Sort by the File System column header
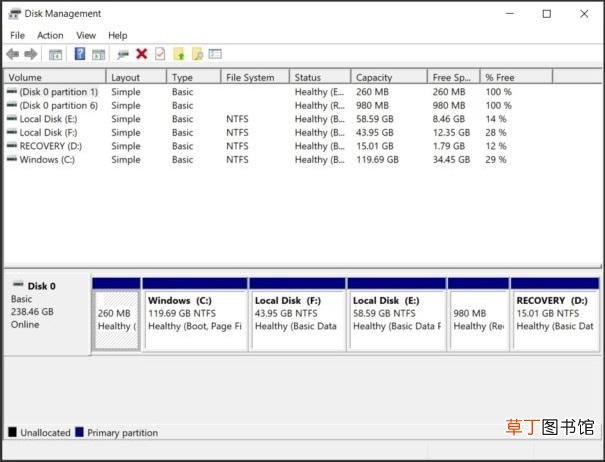 [x=255, y=77]
